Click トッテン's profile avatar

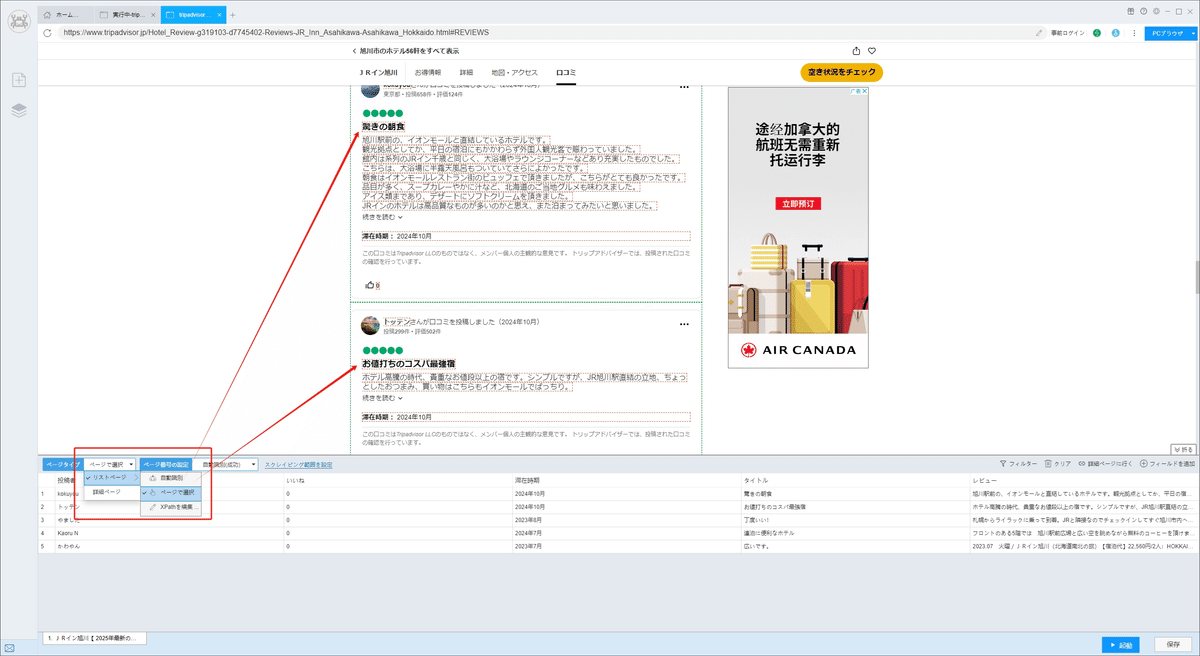click(370, 325)
